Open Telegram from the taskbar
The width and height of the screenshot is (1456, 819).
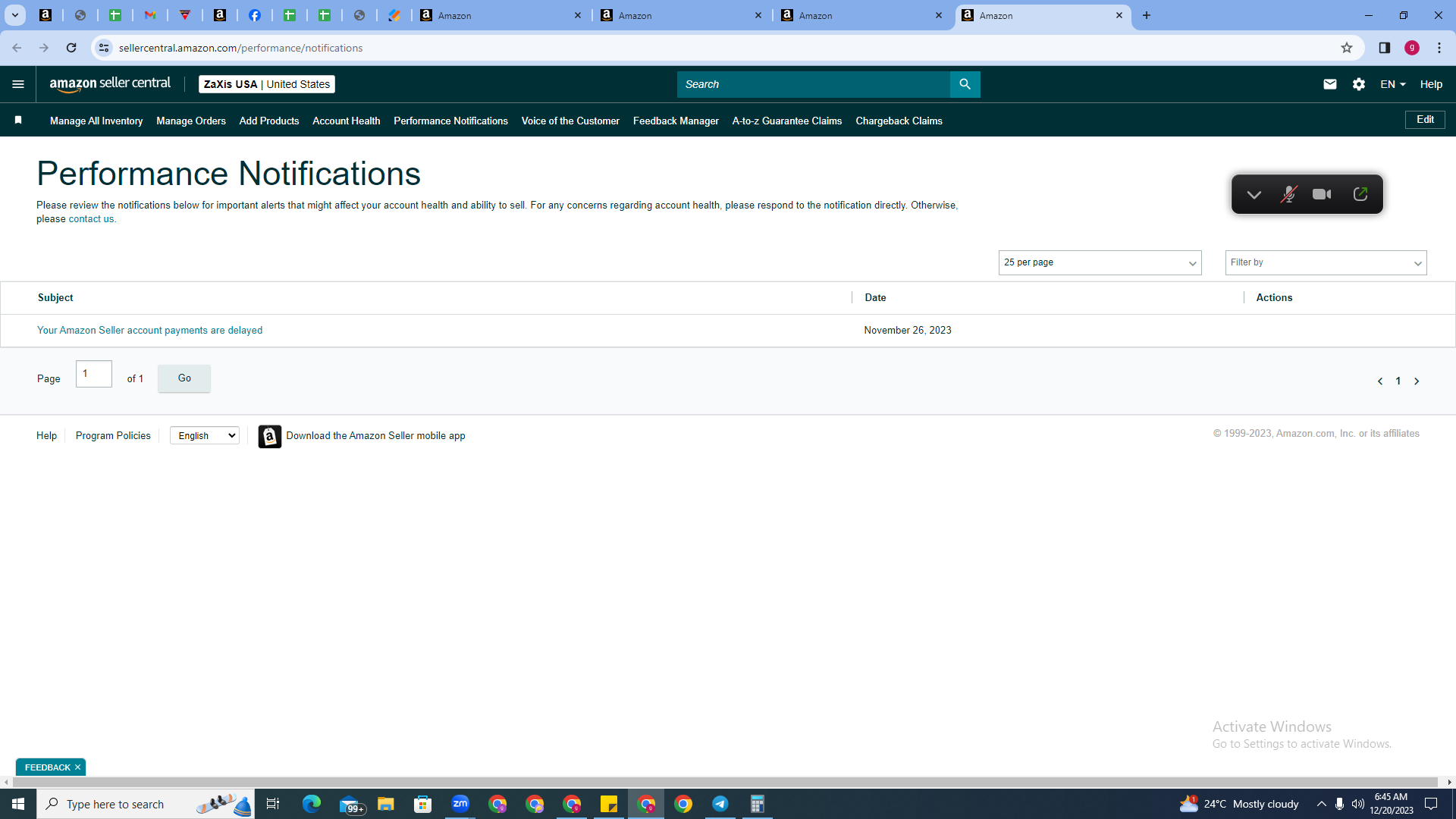coord(720,804)
